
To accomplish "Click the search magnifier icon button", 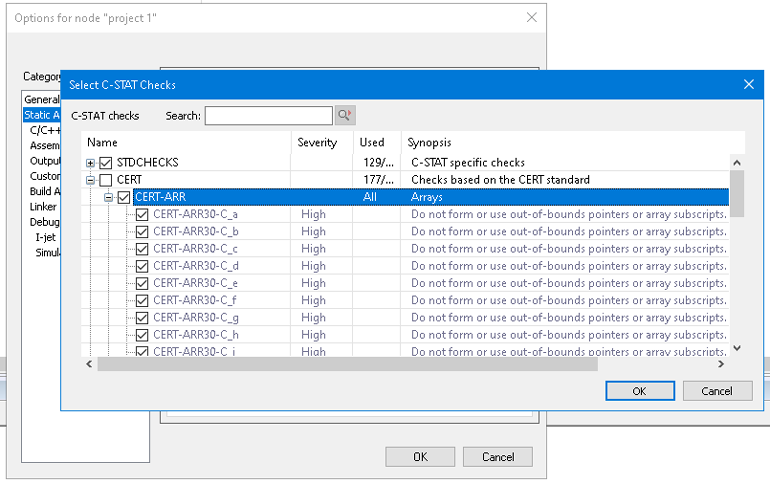I will pyautogui.click(x=345, y=116).
